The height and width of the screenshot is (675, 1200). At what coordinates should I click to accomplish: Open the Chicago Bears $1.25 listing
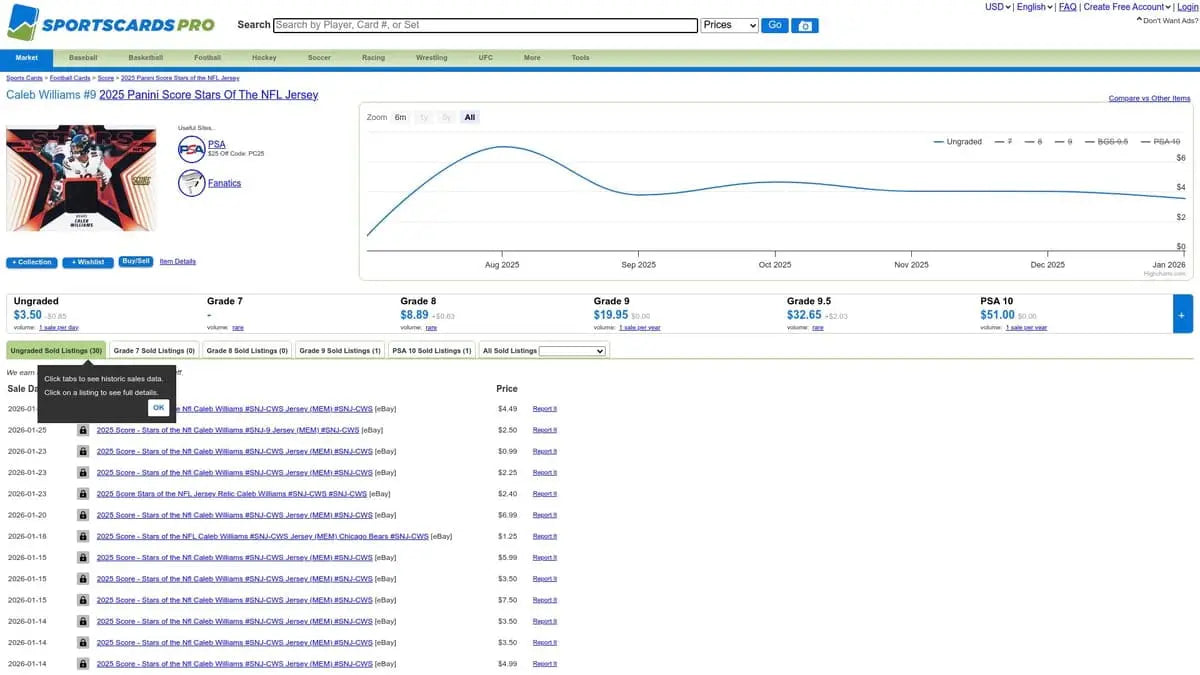tap(263, 536)
